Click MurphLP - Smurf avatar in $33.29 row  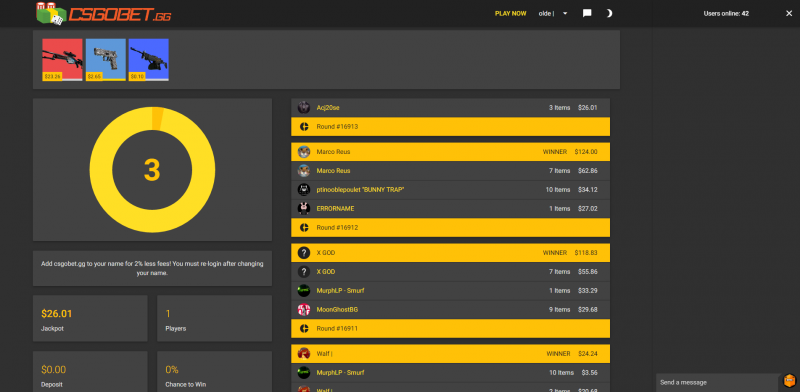coord(304,290)
